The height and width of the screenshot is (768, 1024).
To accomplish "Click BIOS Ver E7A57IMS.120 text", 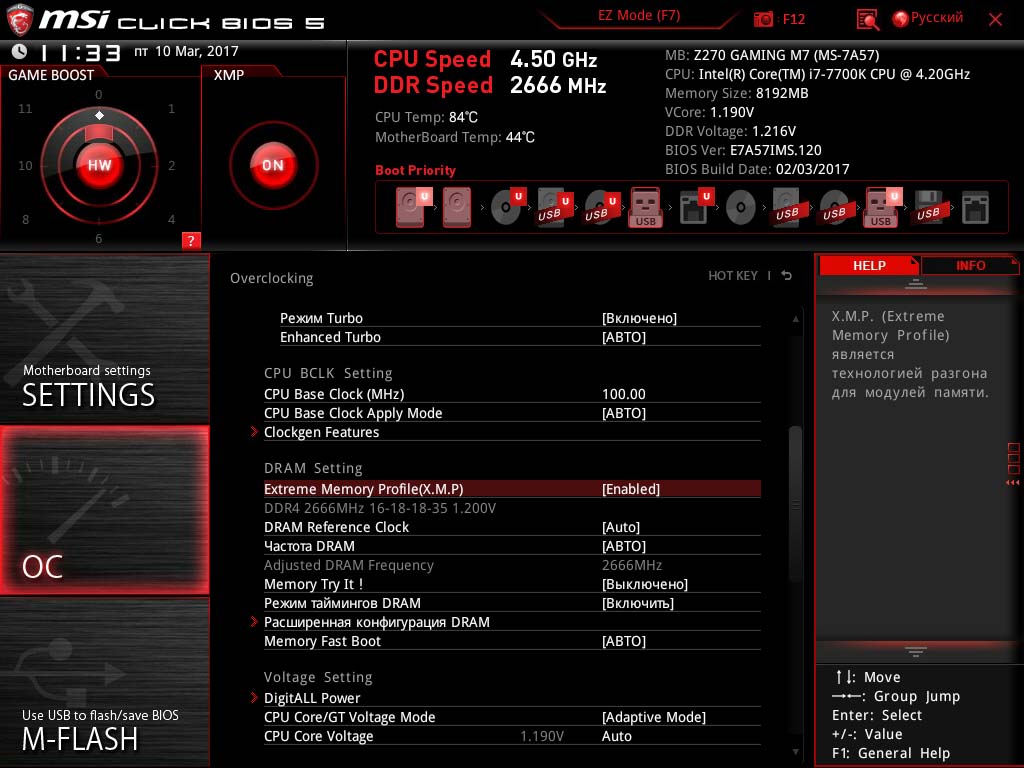I will (x=743, y=150).
